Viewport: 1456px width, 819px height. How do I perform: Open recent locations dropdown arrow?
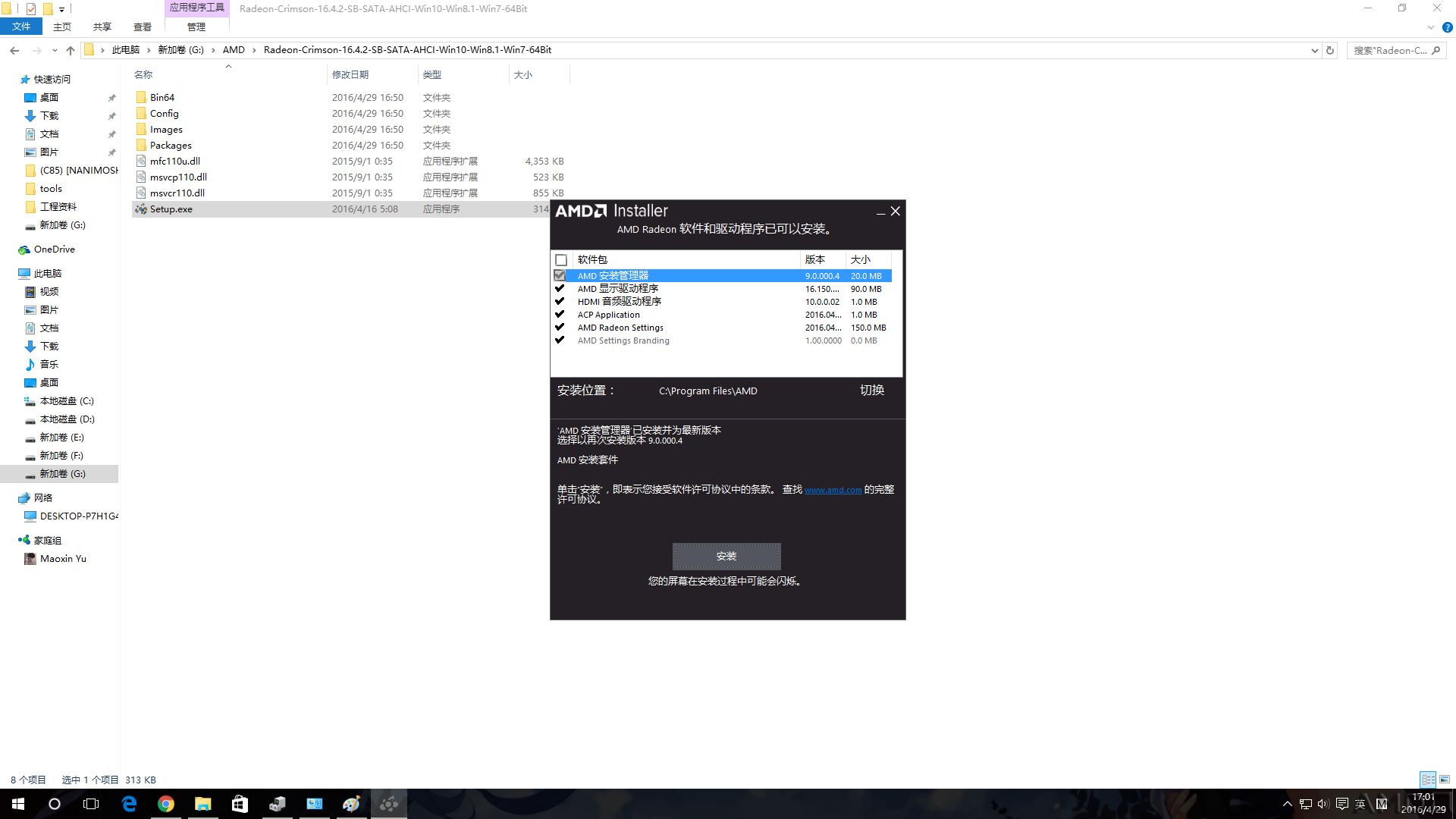(55, 50)
